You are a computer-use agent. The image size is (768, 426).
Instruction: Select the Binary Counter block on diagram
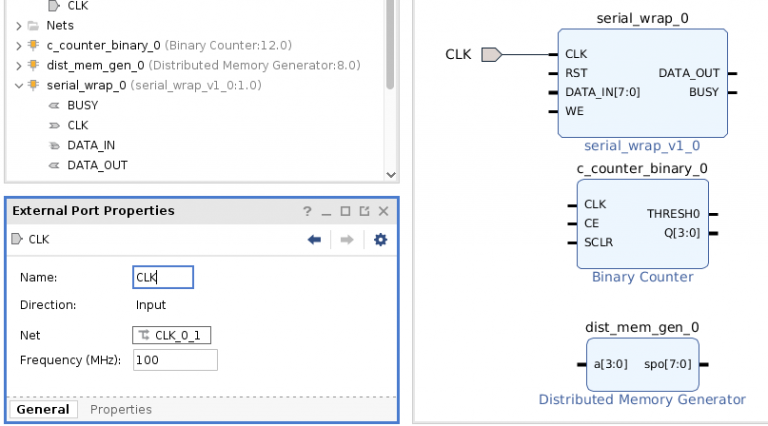(642, 225)
